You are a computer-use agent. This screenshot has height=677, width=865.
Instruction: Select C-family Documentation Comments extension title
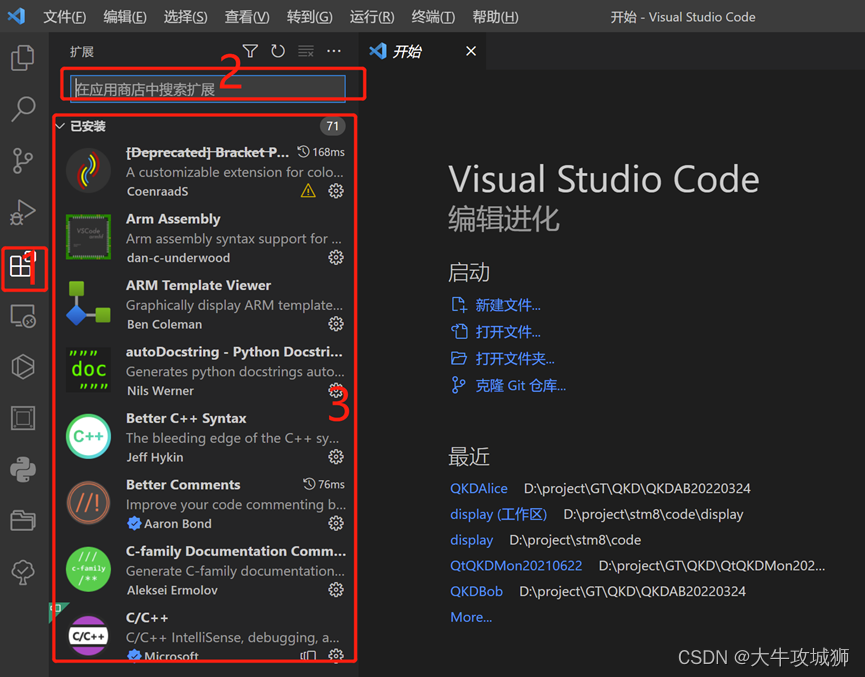[x=236, y=551]
